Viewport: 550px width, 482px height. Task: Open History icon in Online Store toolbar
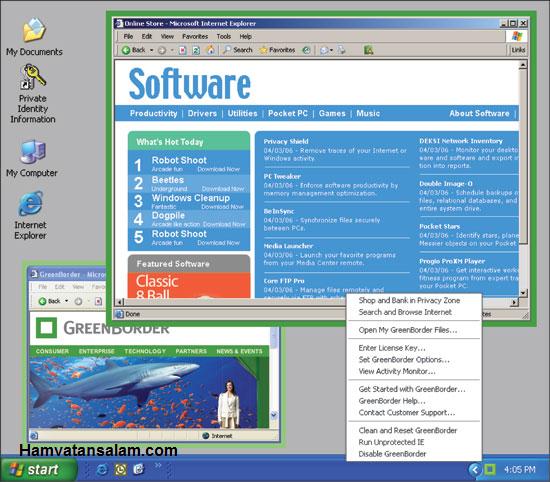point(307,50)
